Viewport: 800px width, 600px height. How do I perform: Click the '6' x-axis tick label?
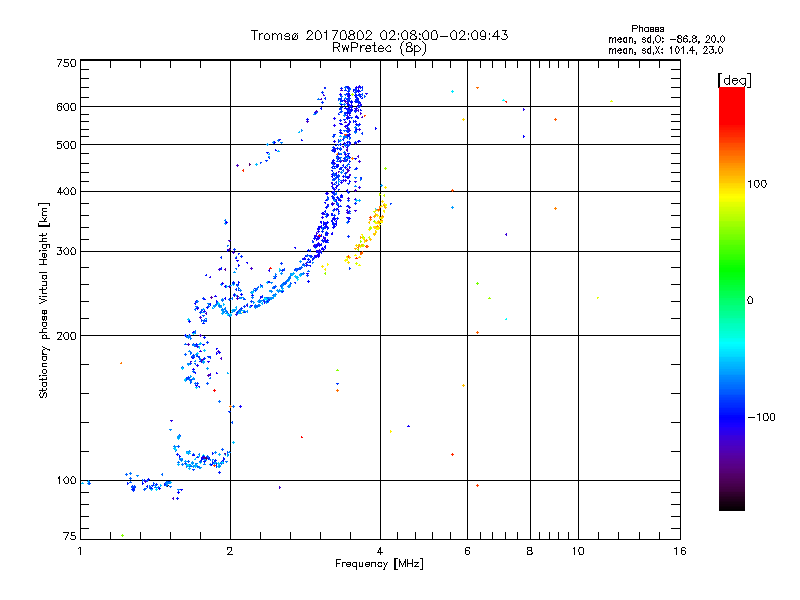(467, 551)
